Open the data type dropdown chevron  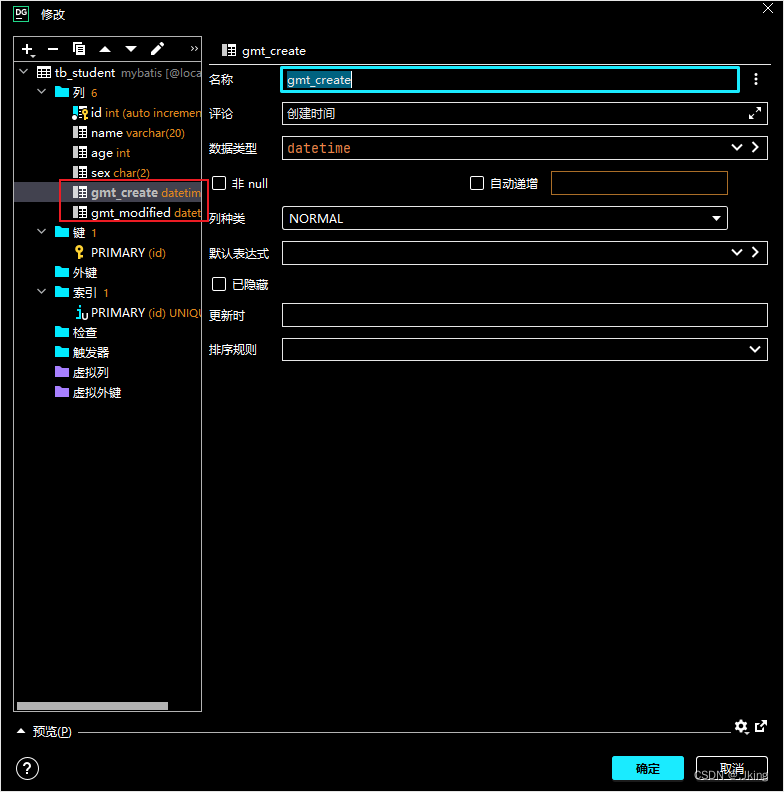[737, 147]
